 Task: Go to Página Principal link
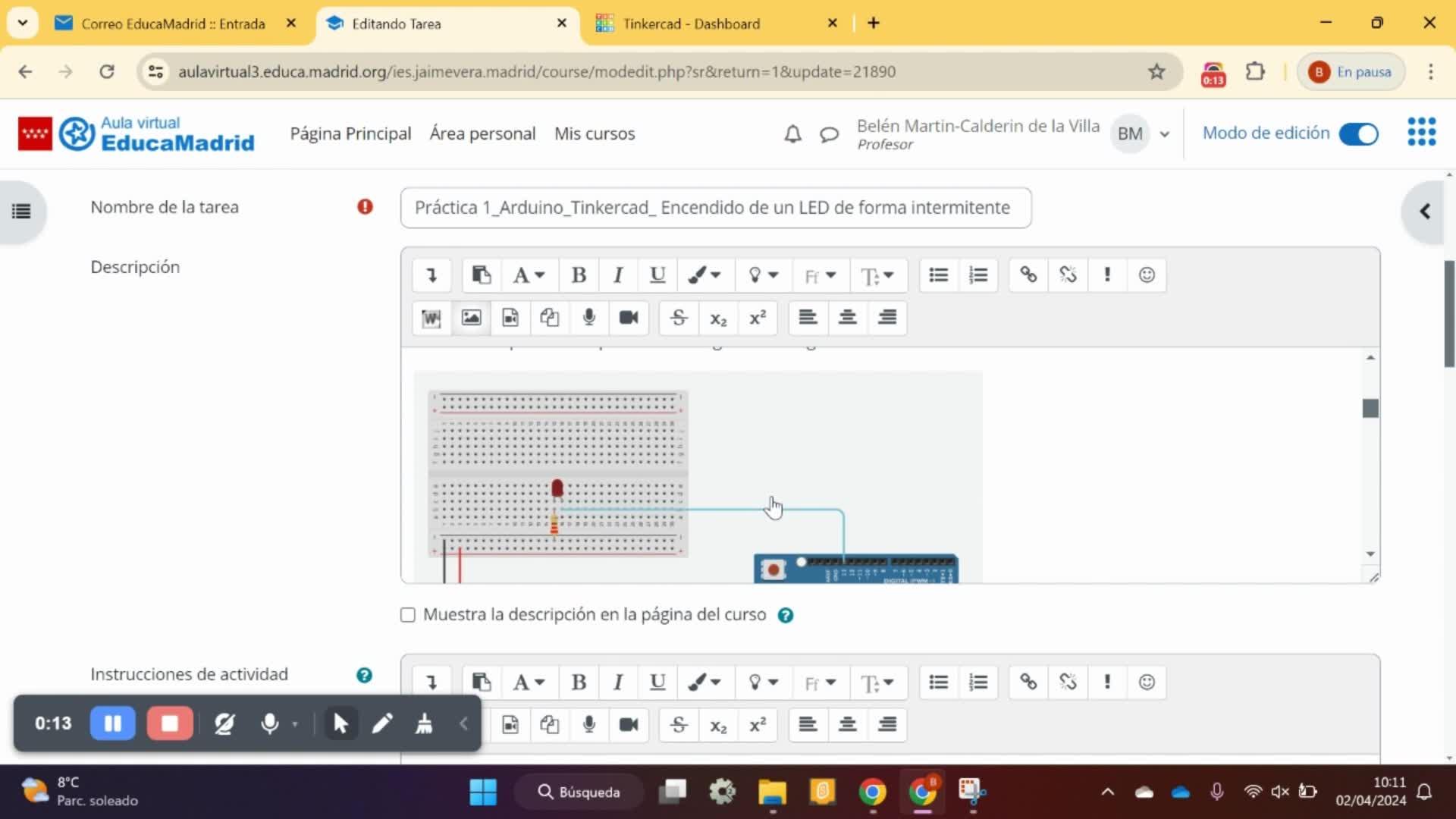pos(350,134)
